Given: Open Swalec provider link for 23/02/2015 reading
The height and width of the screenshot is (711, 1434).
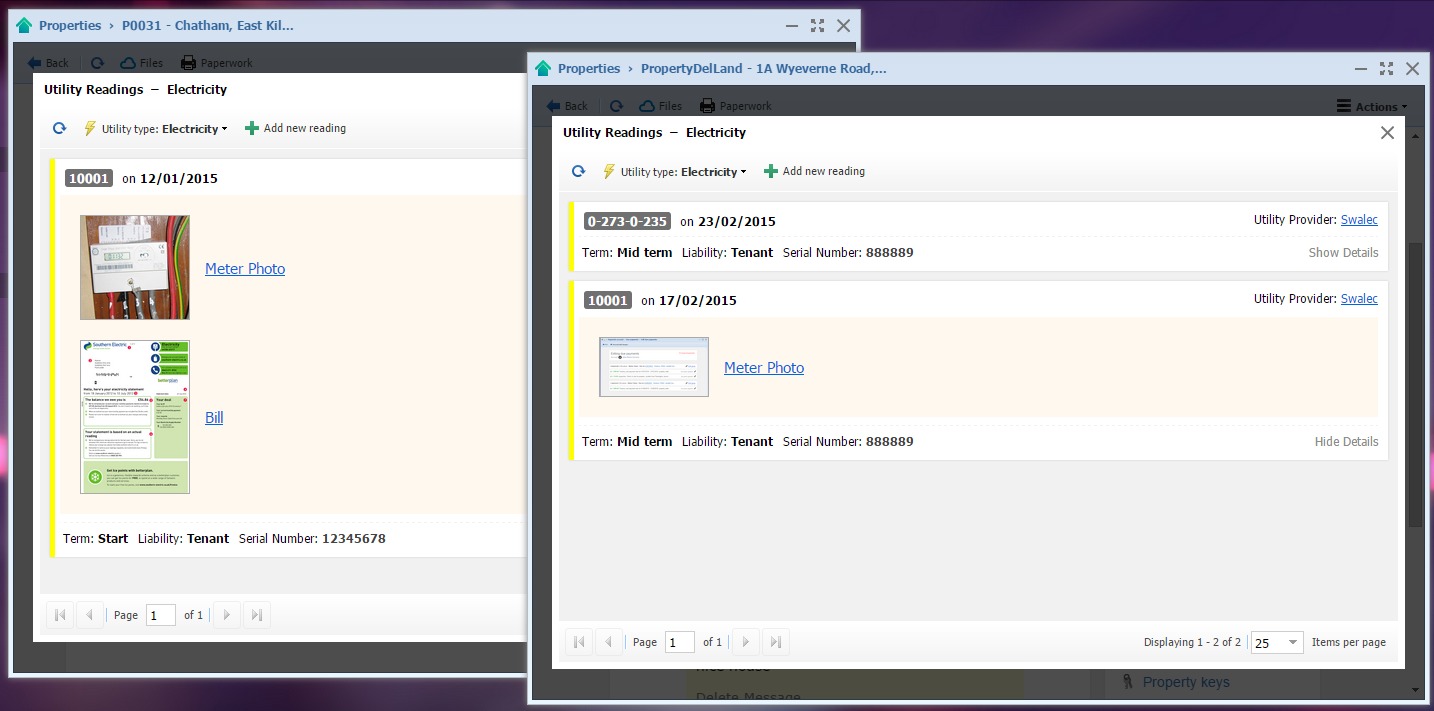Looking at the screenshot, I should [x=1359, y=220].
